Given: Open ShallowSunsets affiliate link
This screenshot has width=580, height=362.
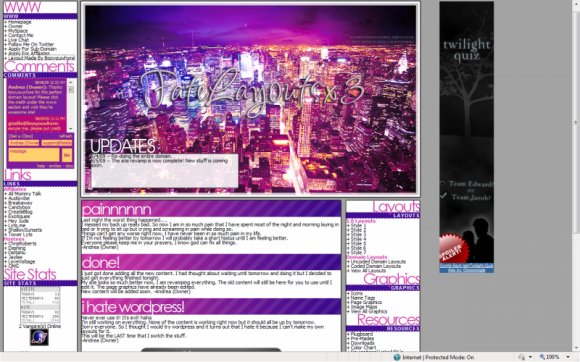Looking at the screenshot, I should coord(25,230).
